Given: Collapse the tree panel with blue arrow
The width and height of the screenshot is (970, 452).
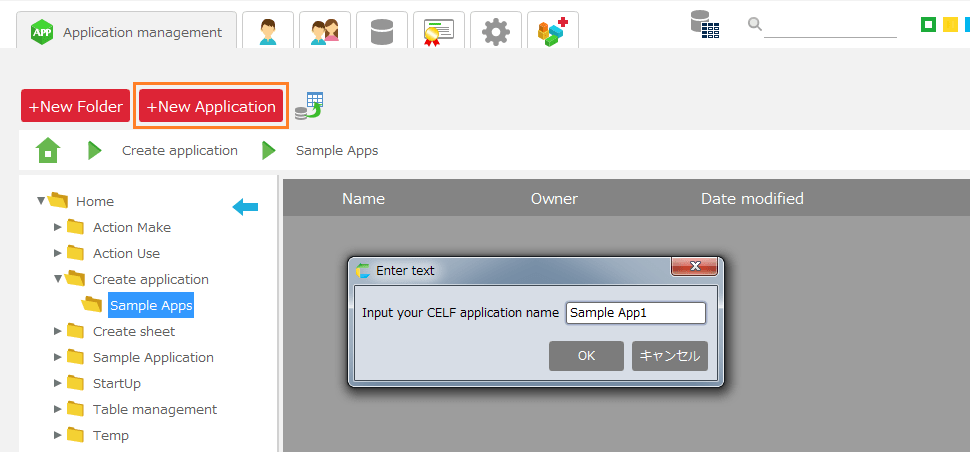Looking at the screenshot, I should click(x=245, y=207).
